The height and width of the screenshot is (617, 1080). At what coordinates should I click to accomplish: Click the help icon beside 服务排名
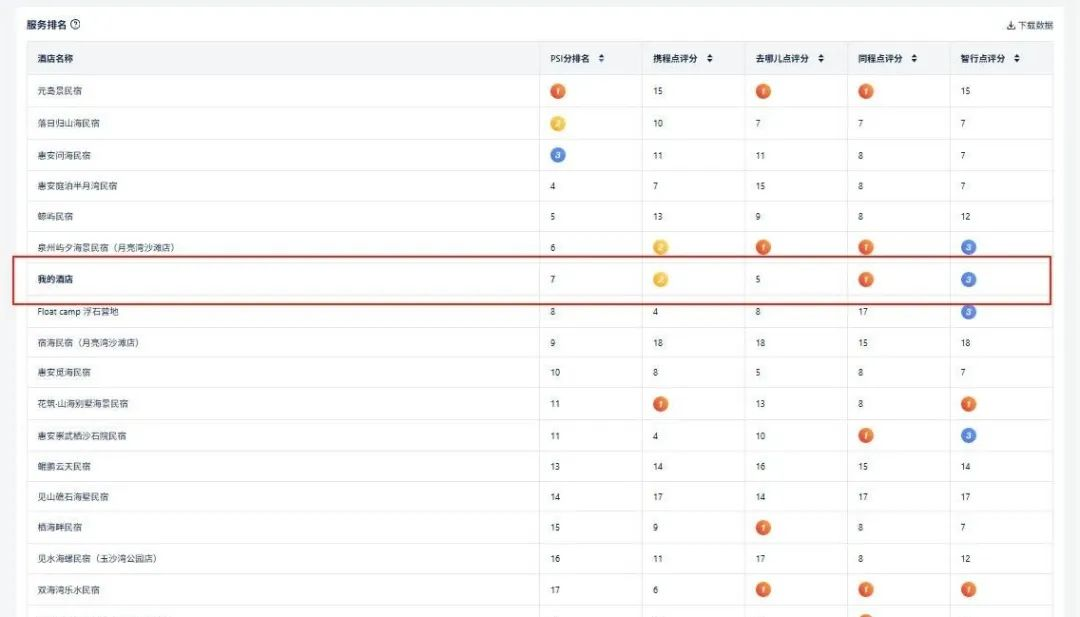[x=75, y=24]
